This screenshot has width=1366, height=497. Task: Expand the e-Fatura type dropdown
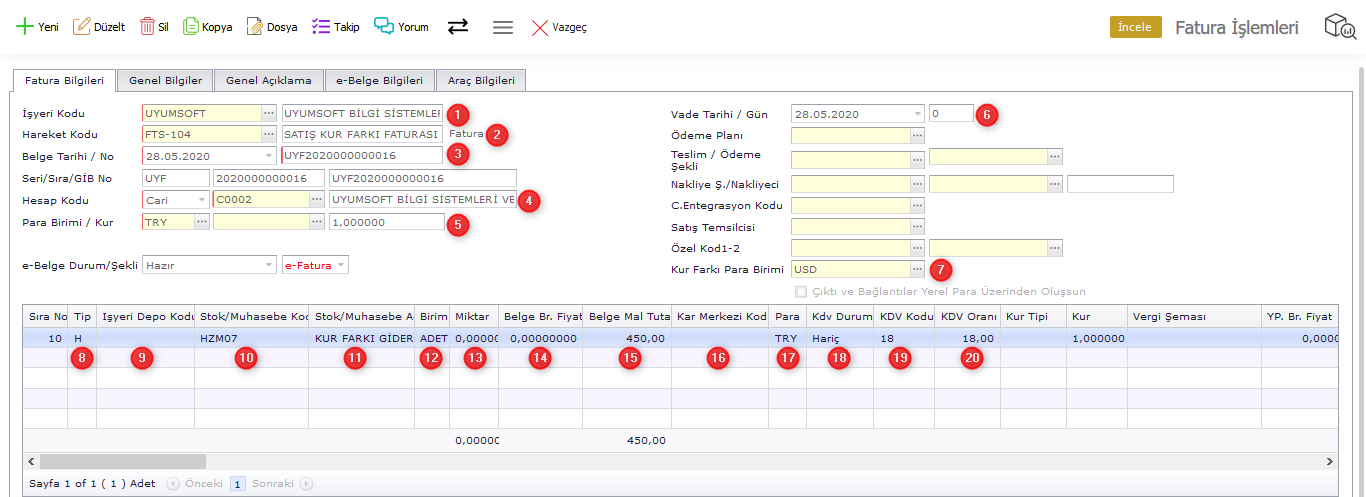pyautogui.click(x=340, y=265)
